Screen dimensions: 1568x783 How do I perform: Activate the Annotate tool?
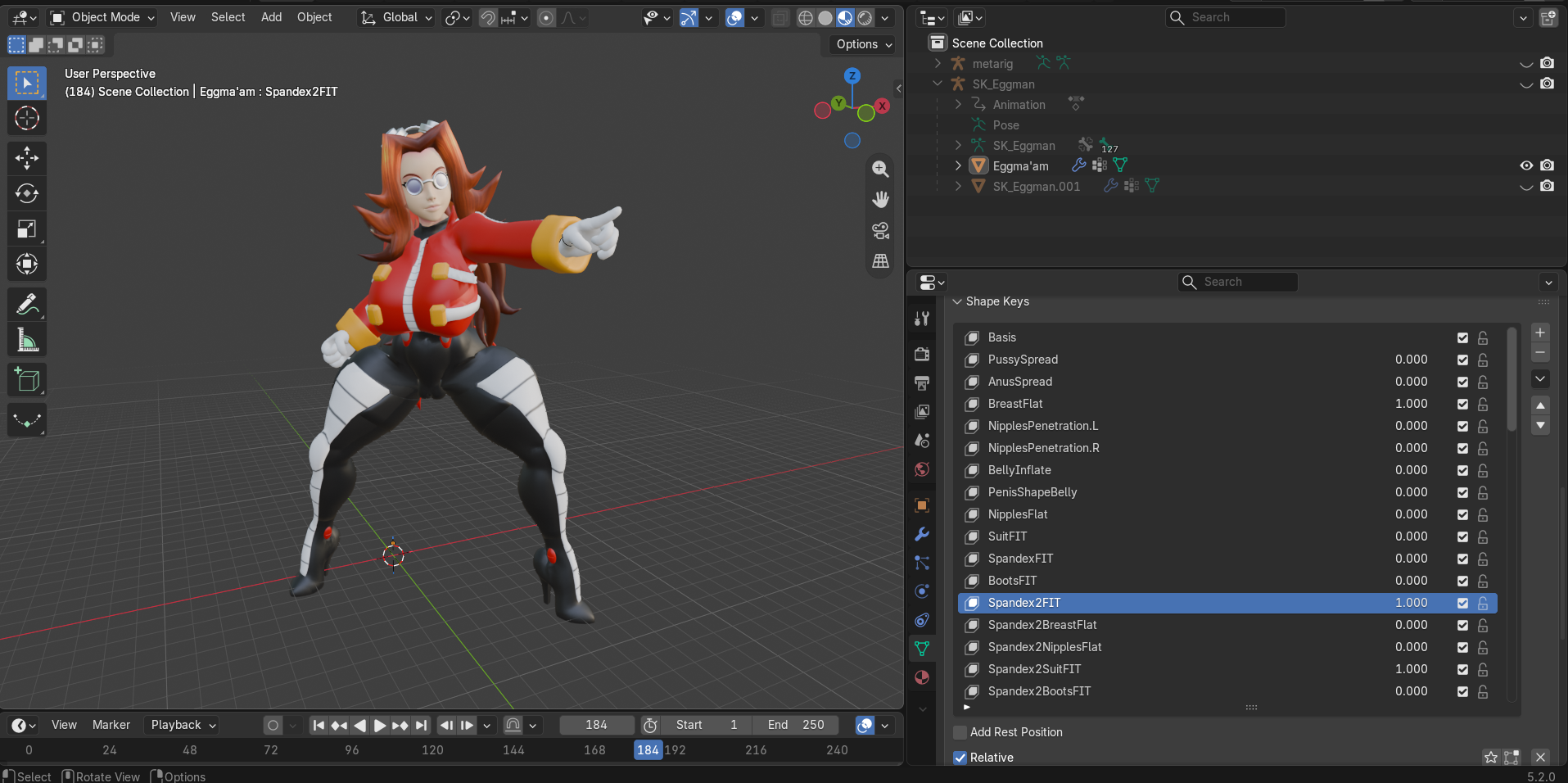[27, 305]
